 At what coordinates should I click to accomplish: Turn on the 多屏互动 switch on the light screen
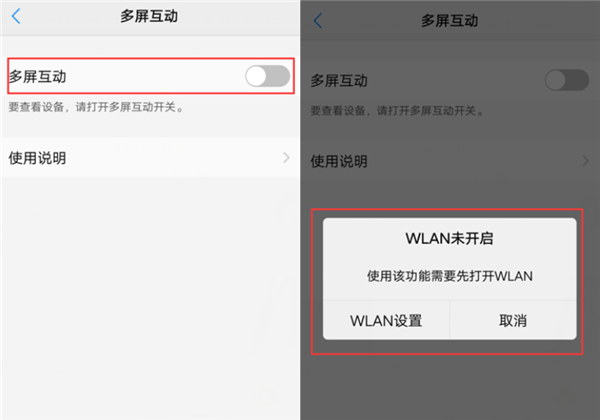[x=267, y=76]
